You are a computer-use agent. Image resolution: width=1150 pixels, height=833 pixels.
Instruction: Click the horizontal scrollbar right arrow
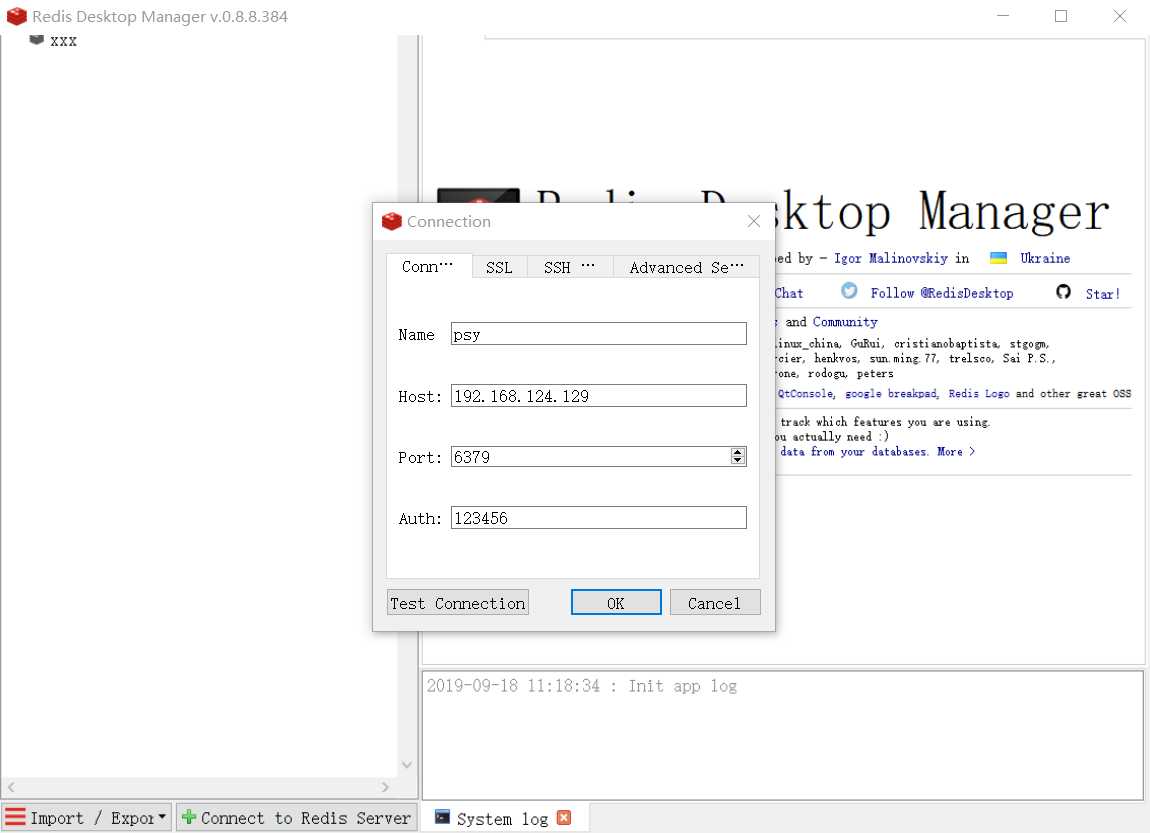pyautogui.click(x=385, y=787)
